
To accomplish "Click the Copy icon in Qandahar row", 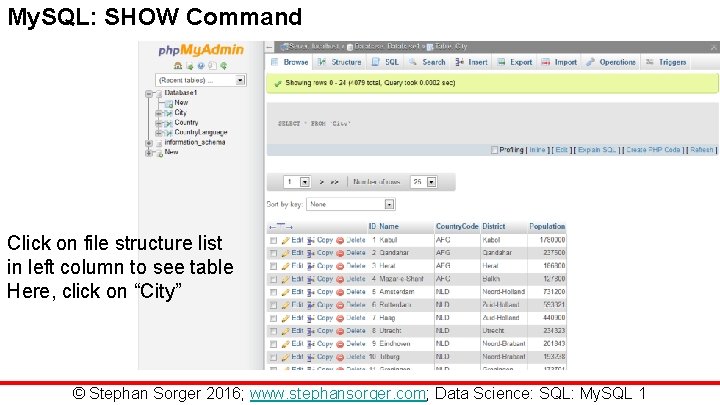I will (311, 253).
